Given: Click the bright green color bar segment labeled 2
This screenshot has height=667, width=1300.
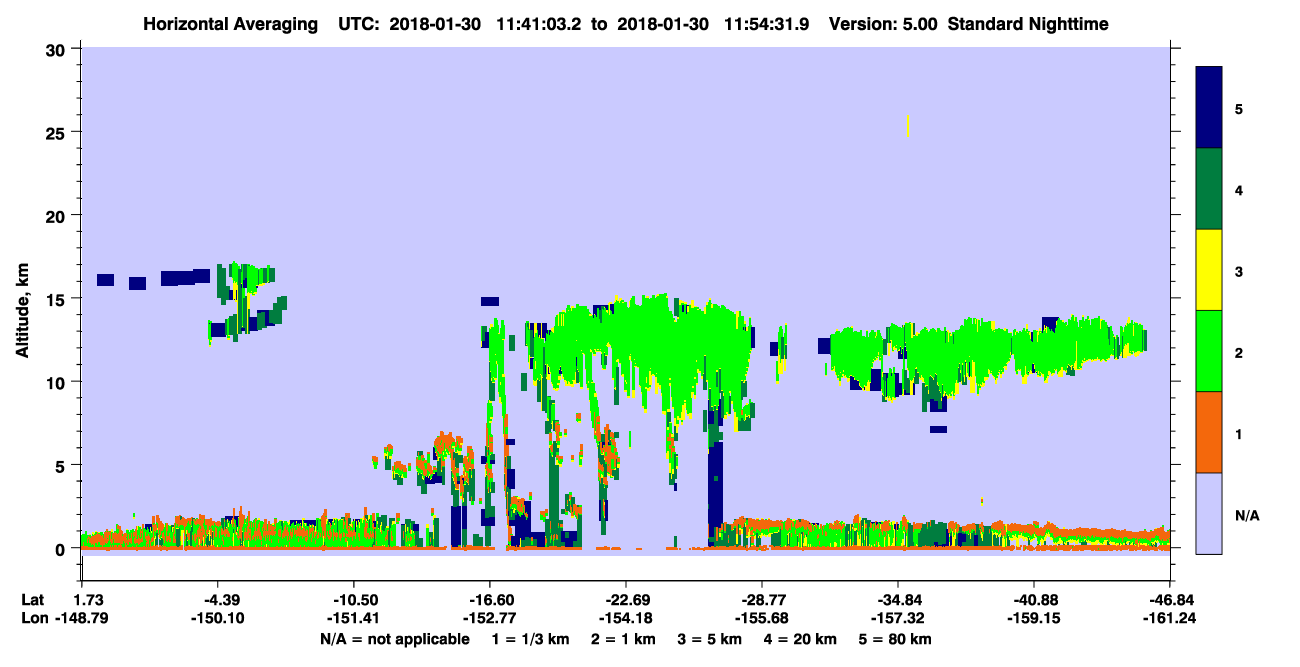Looking at the screenshot, I should point(1209,350).
